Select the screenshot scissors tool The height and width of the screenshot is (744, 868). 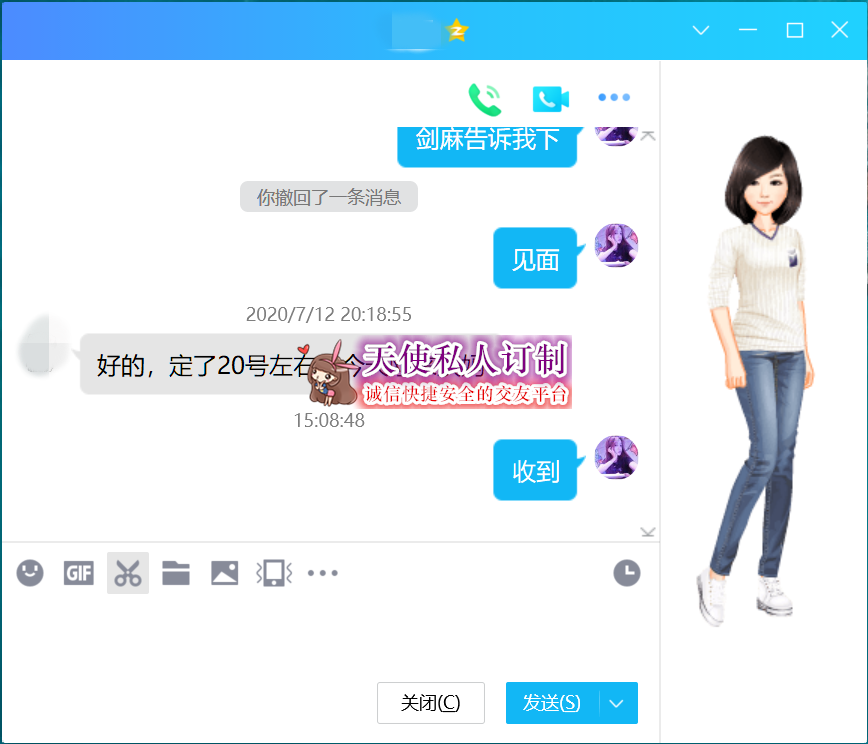[x=127, y=573]
